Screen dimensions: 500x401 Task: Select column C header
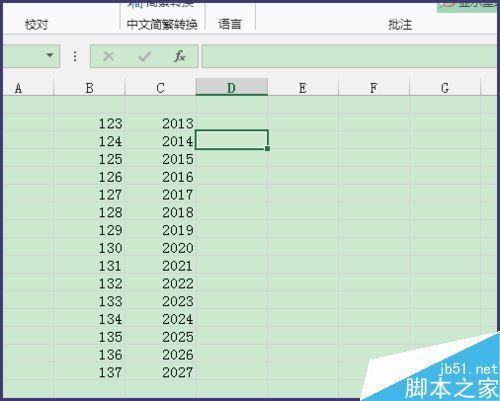point(160,88)
